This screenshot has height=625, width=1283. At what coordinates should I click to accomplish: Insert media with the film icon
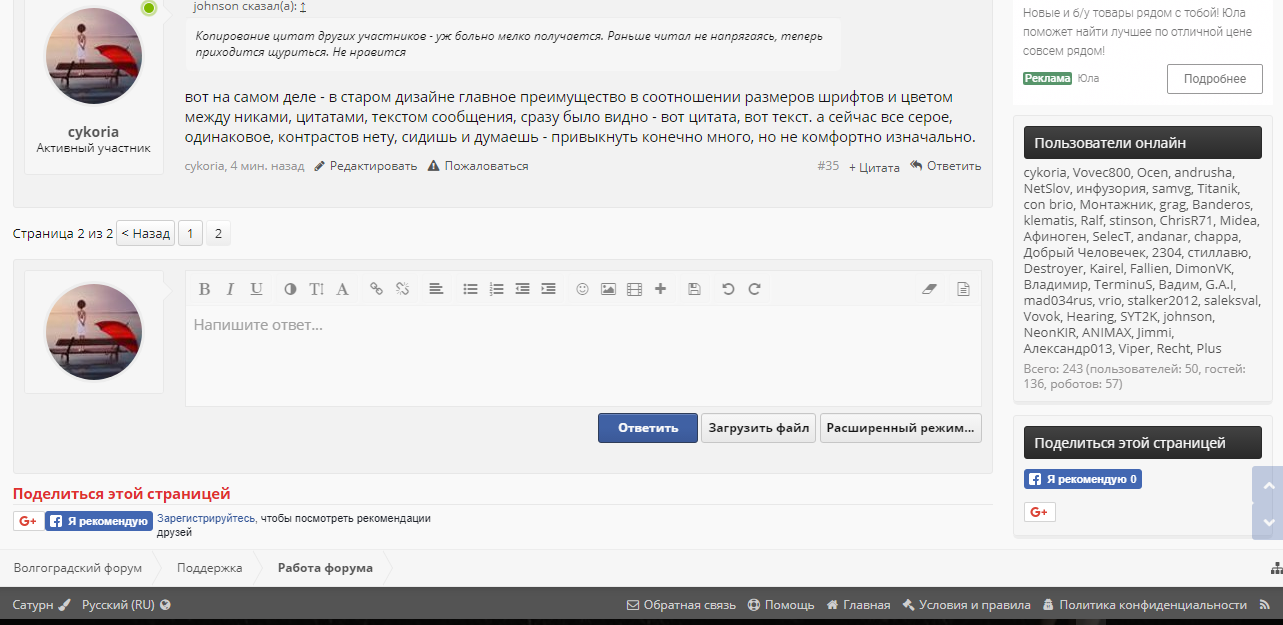click(634, 289)
